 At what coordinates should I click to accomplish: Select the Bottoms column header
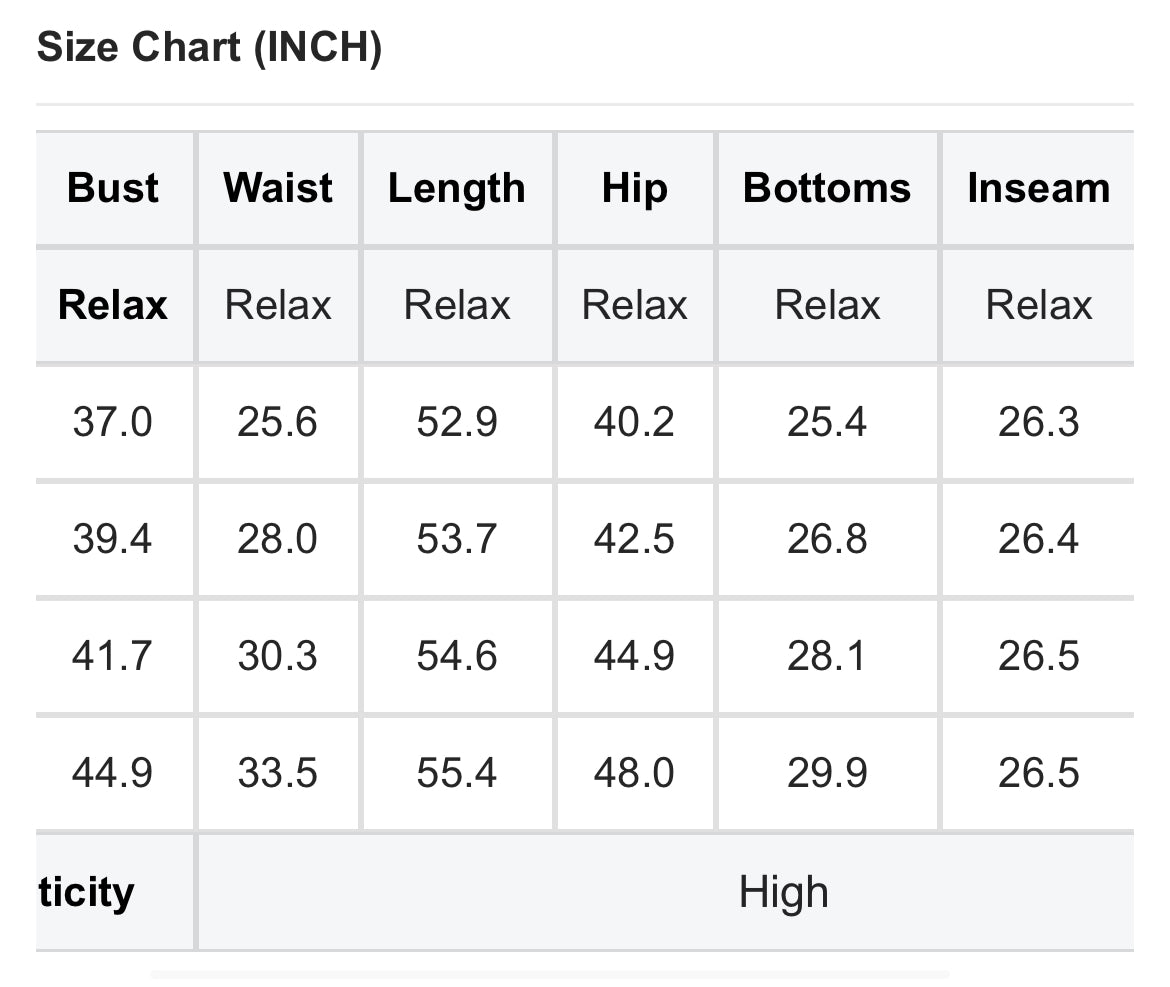[827, 188]
